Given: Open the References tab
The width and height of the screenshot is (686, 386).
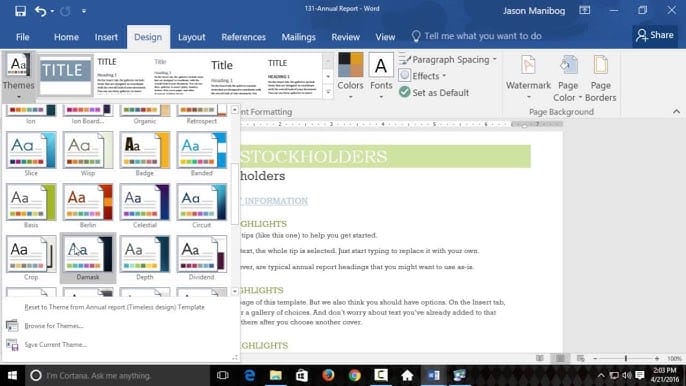Looking at the screenshot, I should coord(243,37).
